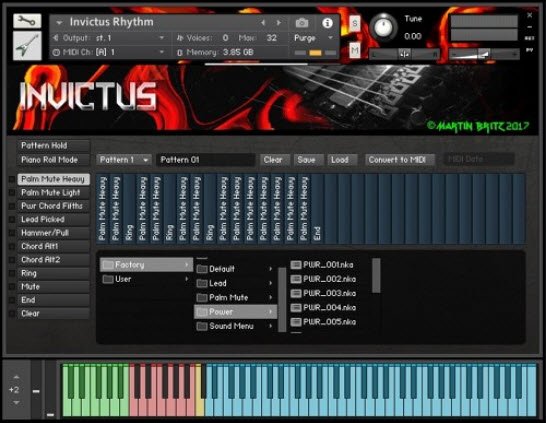Toggle checkbox beside Palm Mute Light
Screen dimensions: 546x423
tap(11, 193)
